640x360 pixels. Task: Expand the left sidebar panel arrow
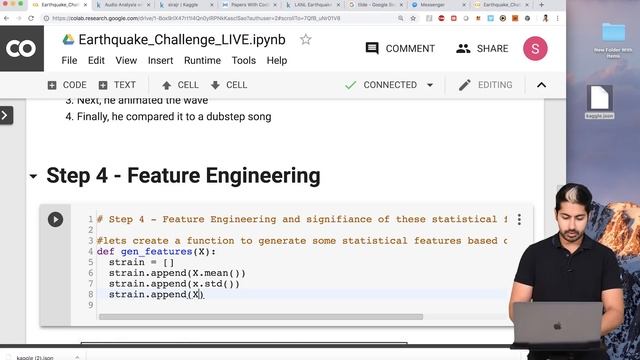coord(6,116)
